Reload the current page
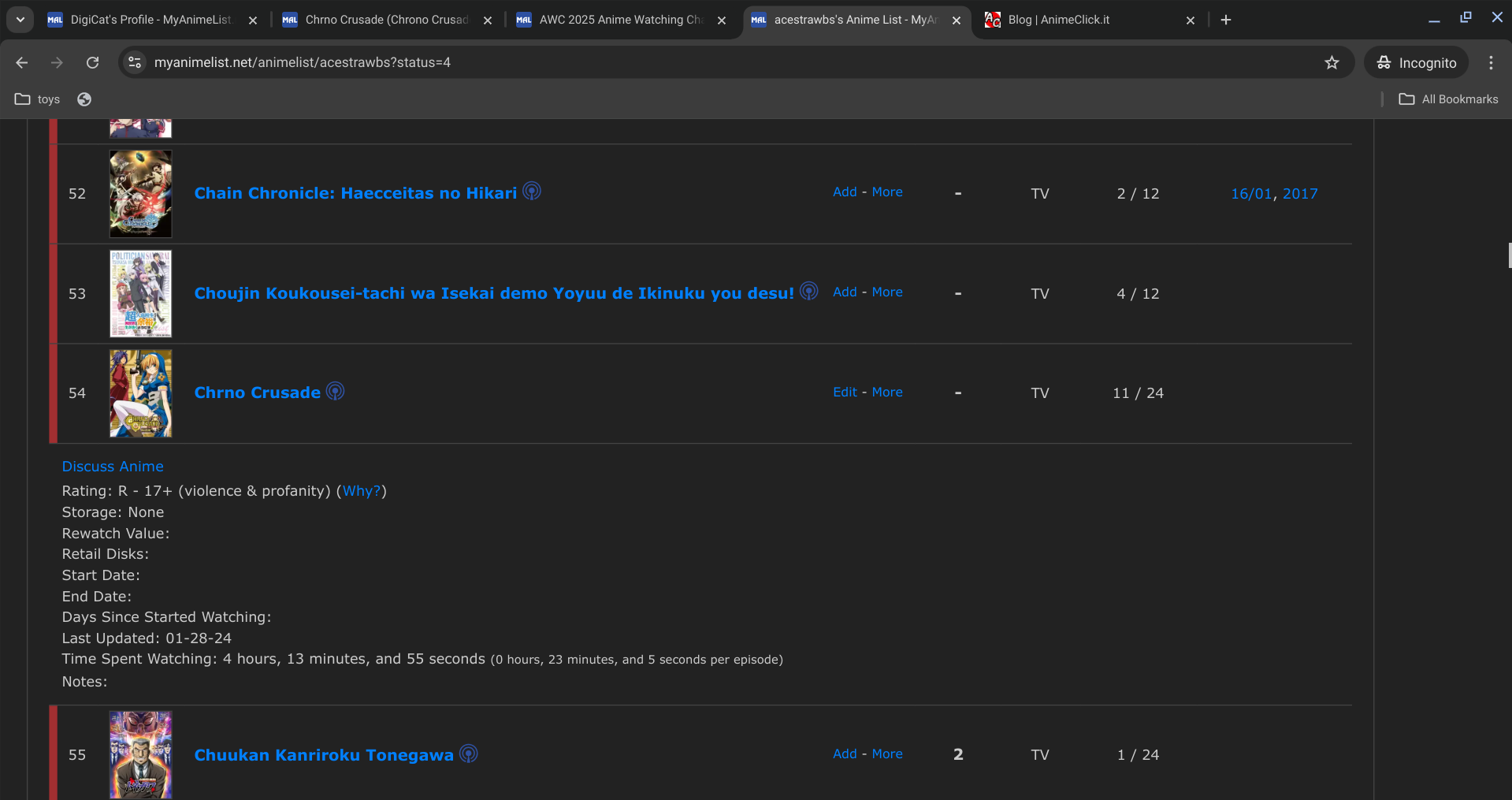 pyautogui.click(x=92, y=63)
